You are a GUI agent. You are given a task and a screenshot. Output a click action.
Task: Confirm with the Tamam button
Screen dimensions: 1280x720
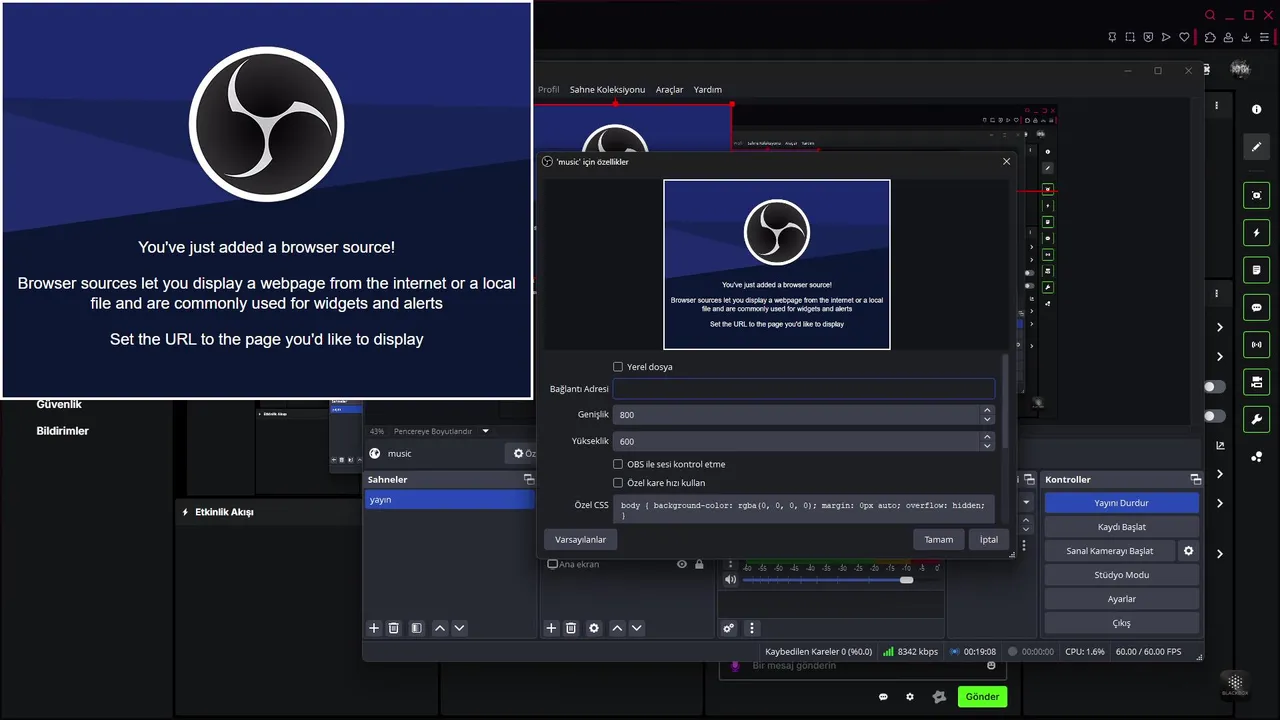[938, 539]
